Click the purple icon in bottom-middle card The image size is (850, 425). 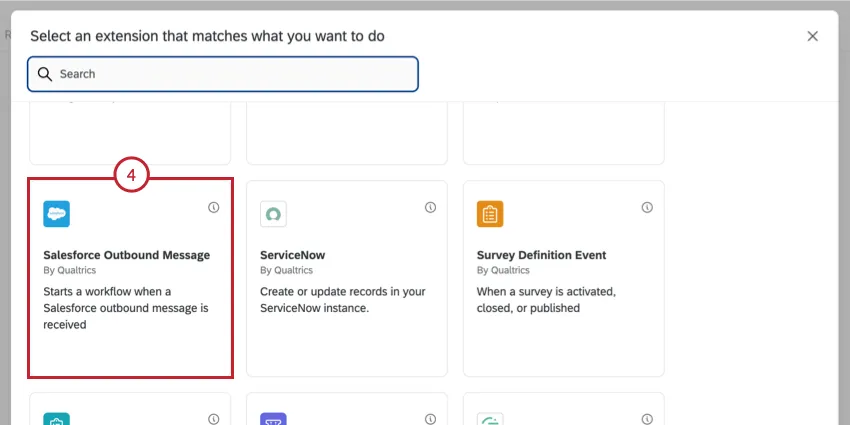tap(273, 419)
